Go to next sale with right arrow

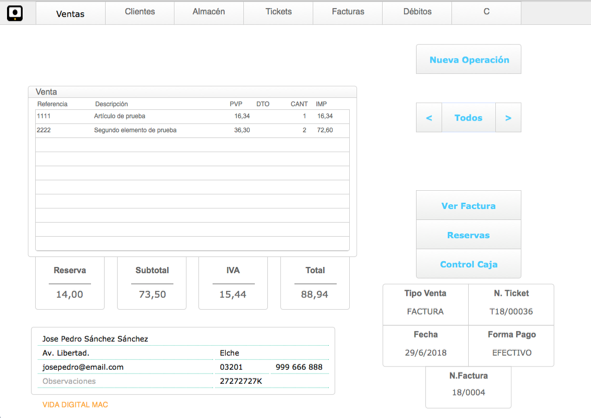(508, 118)
